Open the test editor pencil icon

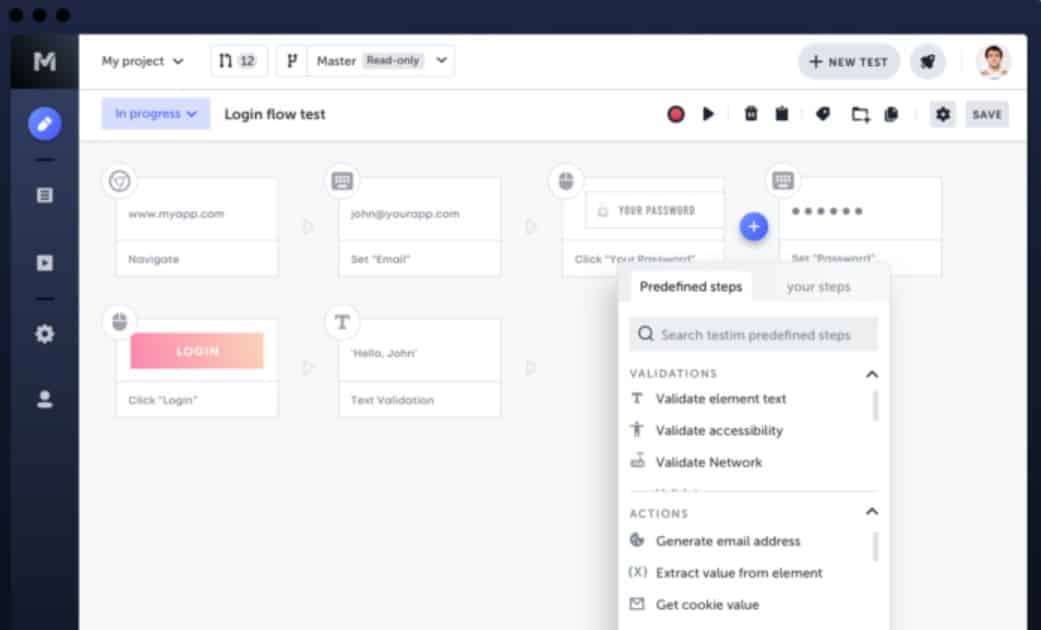[44, 123]
